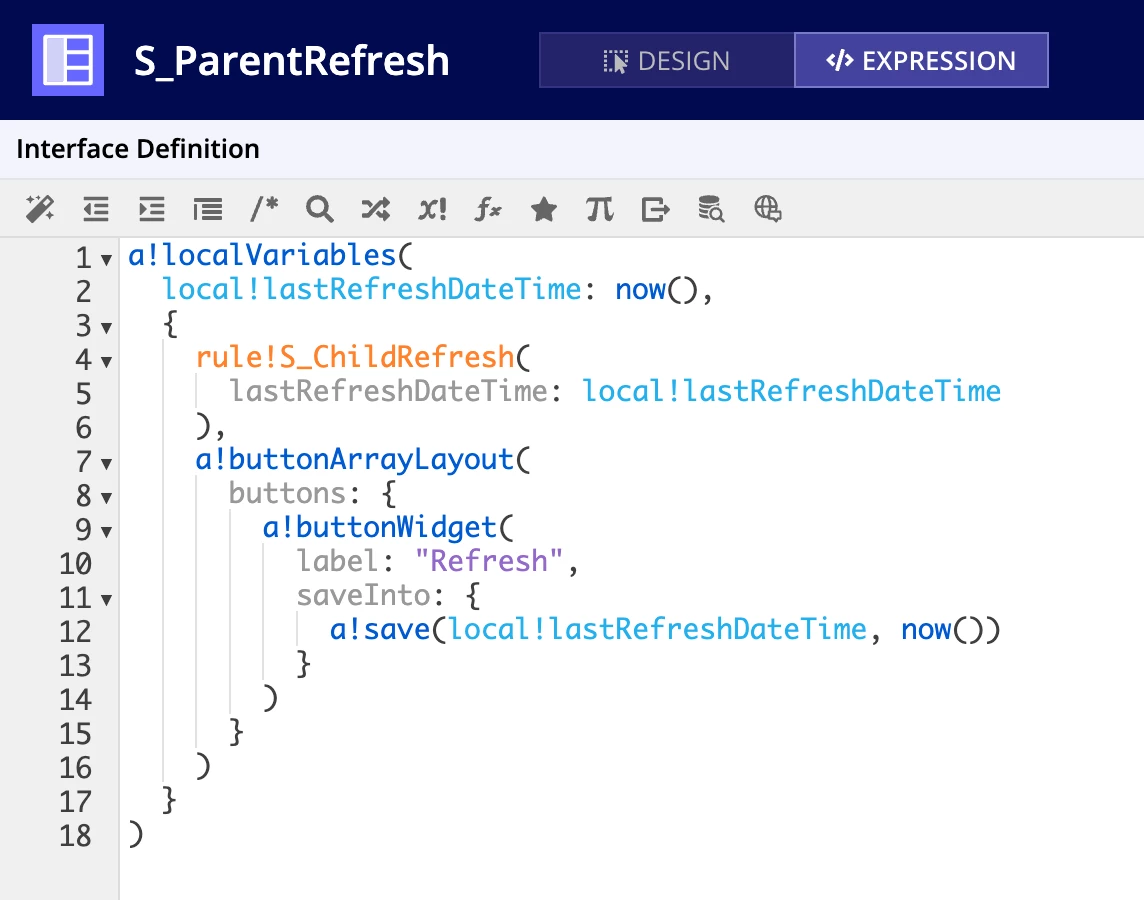Click now() on line 2

[x=656, y=290]
